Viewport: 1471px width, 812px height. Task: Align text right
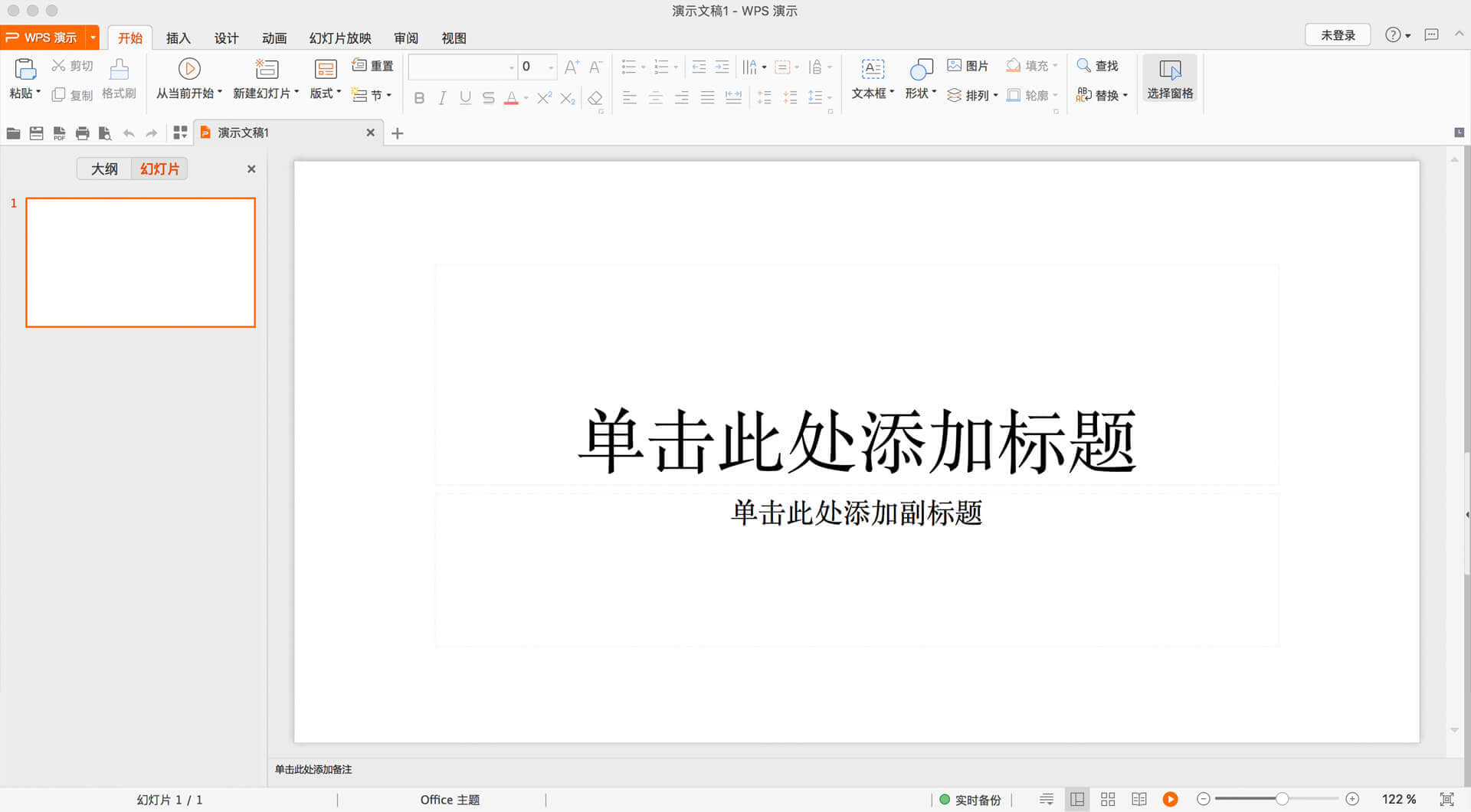coord(681,97)
